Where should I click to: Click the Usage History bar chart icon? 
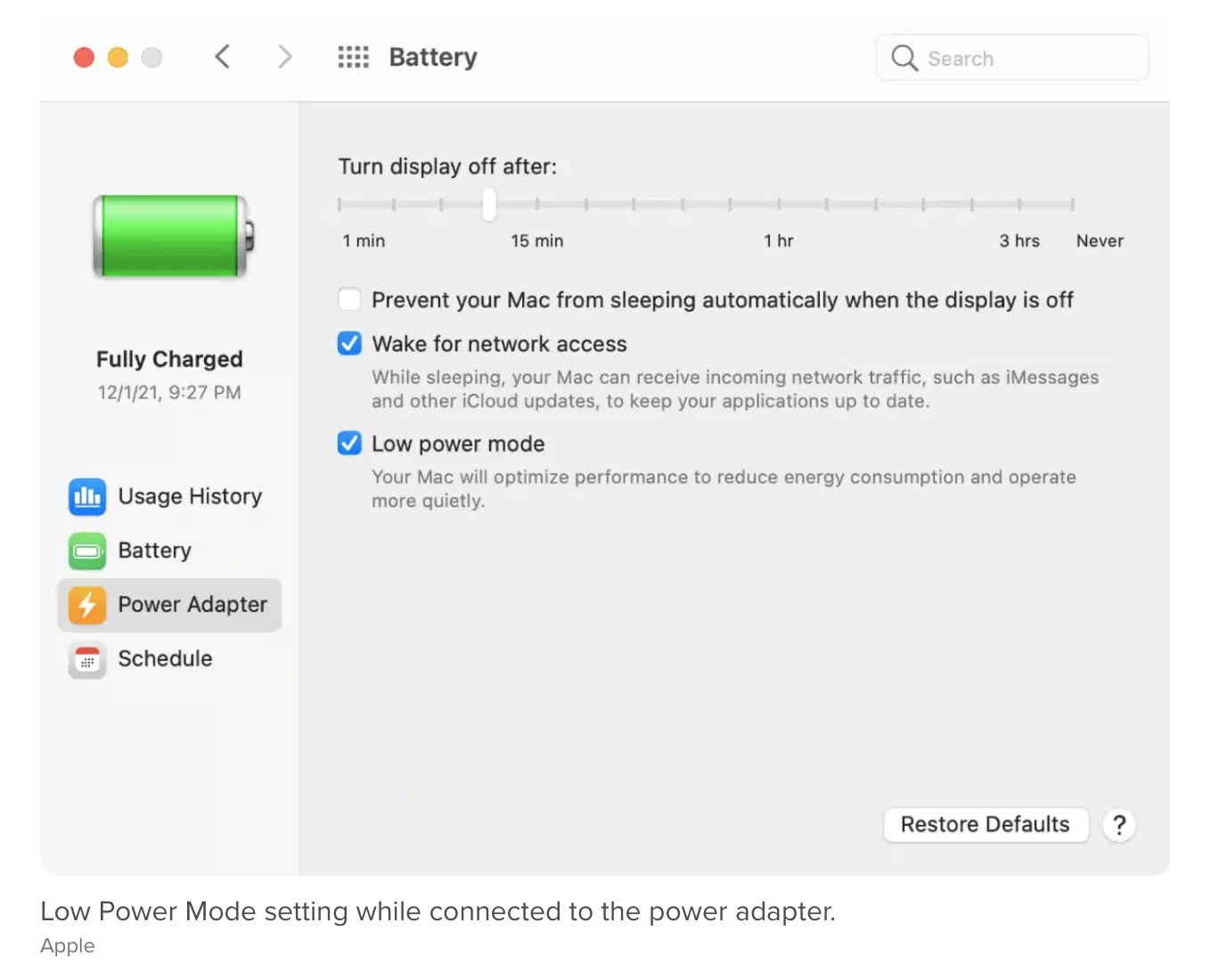click(x=87, y=496)
